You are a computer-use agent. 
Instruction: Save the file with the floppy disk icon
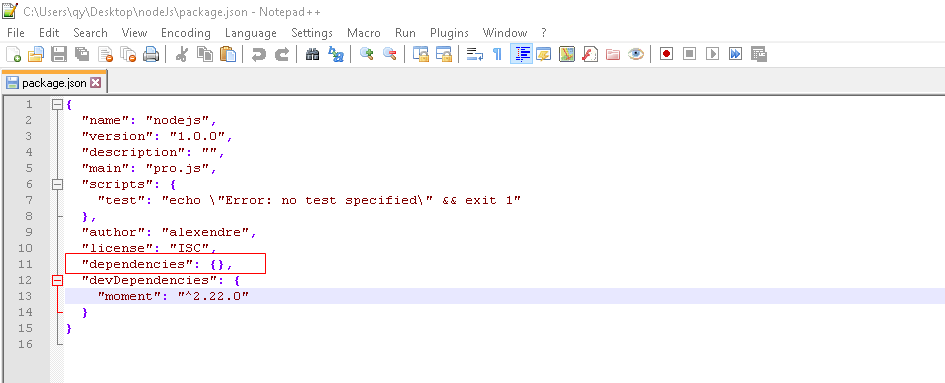coord(58,54)
